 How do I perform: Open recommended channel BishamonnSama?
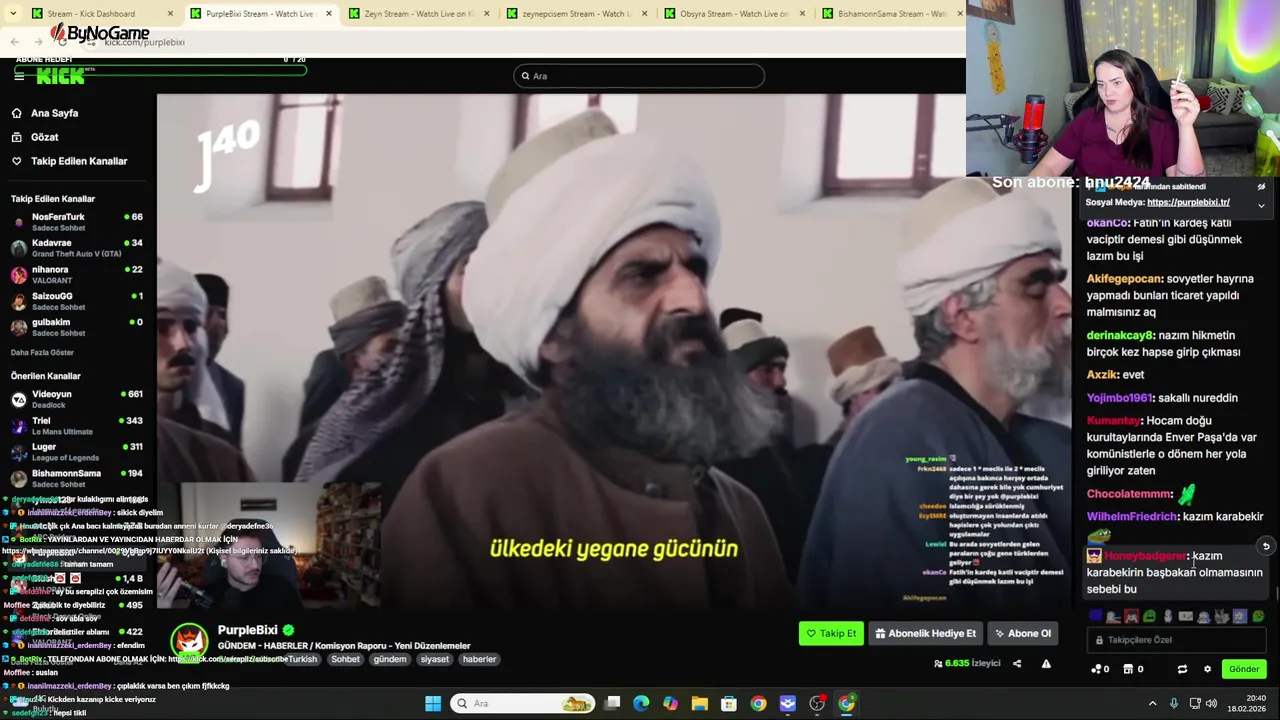click(x=77, y=478)
